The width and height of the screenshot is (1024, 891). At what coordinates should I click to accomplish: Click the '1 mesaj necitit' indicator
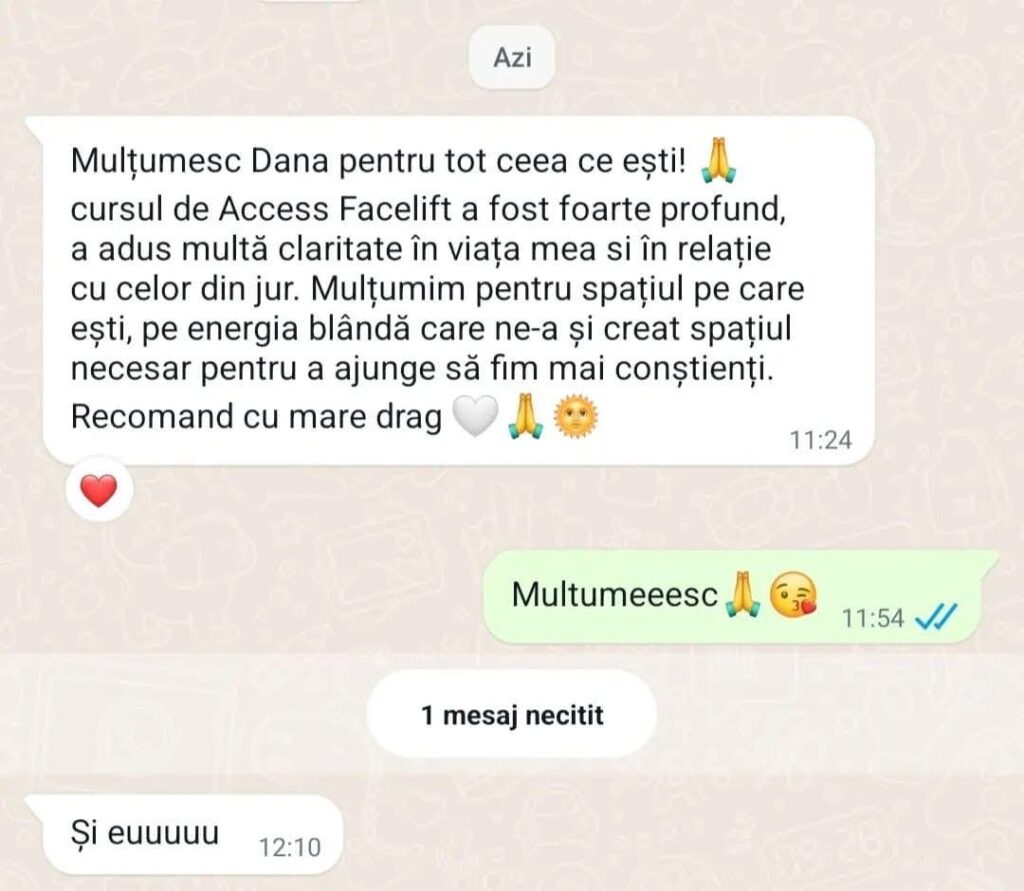(512, 715)
